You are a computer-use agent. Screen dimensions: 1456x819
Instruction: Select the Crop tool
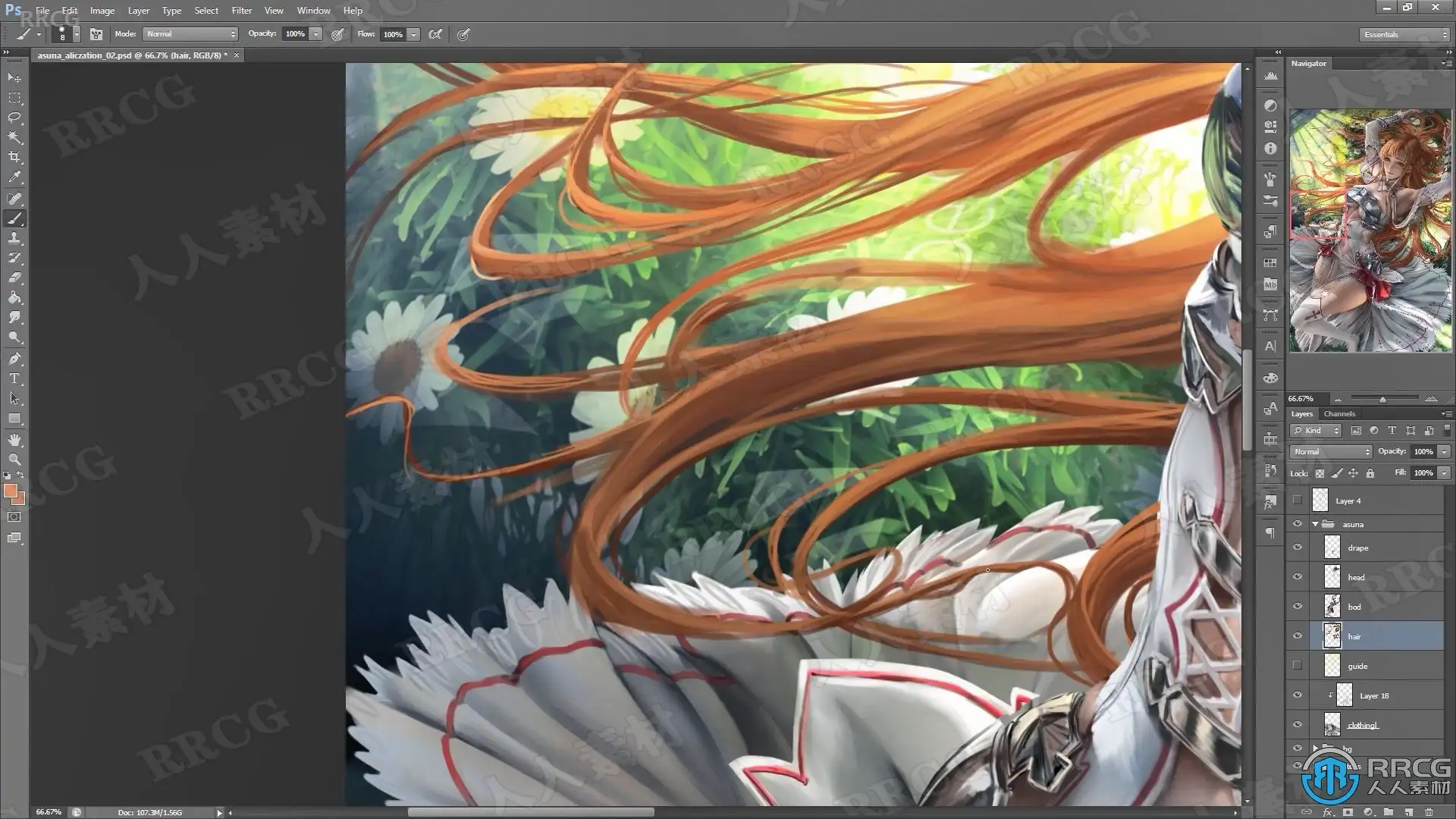pos(14,157)
